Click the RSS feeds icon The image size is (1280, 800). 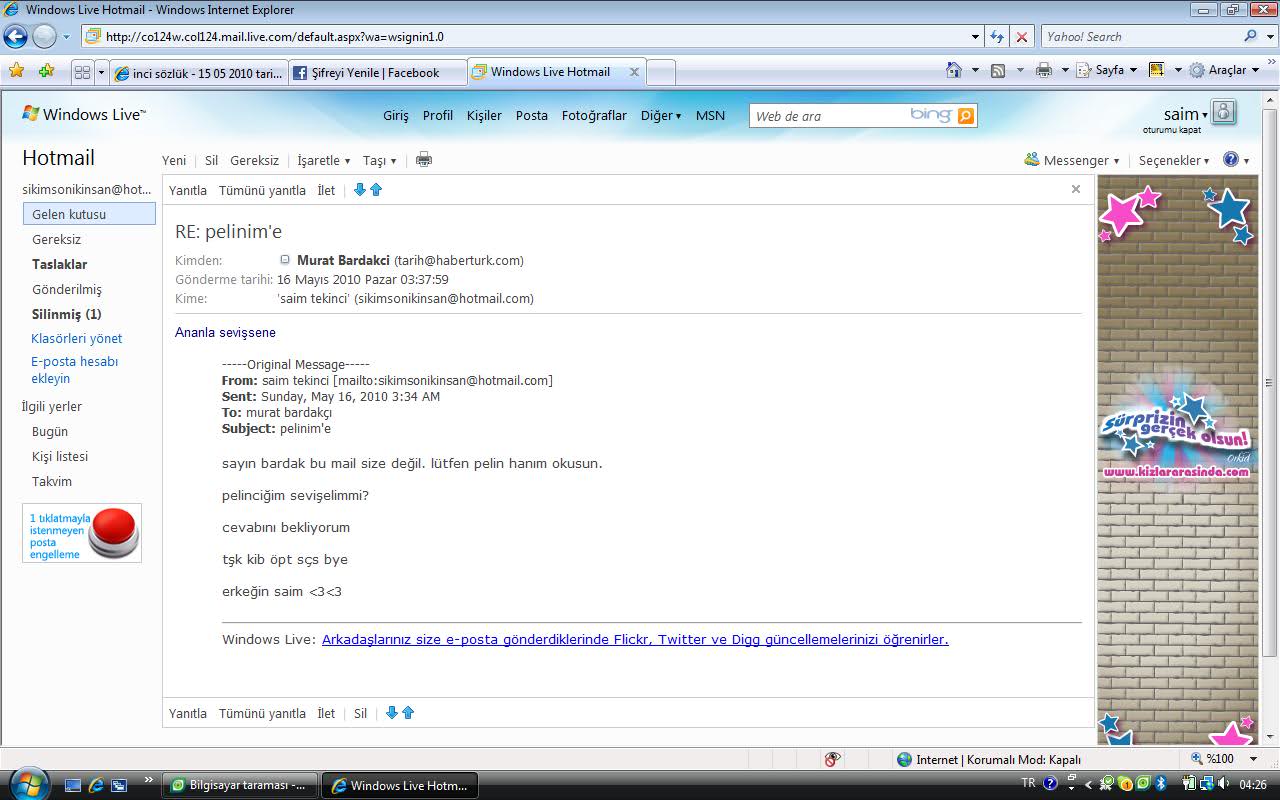998,70
